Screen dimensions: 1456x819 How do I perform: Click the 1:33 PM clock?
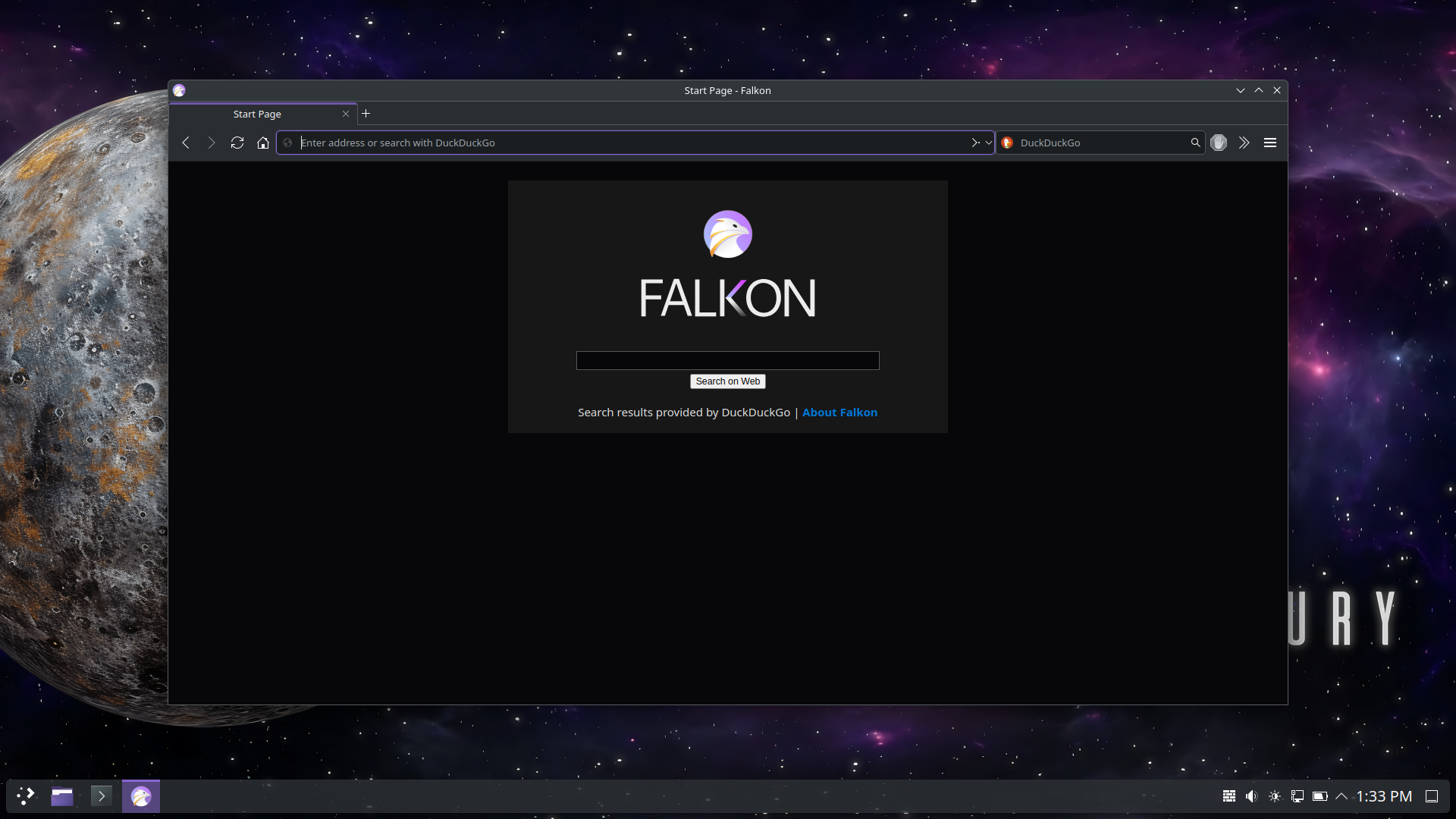(x=1384, y=796)
